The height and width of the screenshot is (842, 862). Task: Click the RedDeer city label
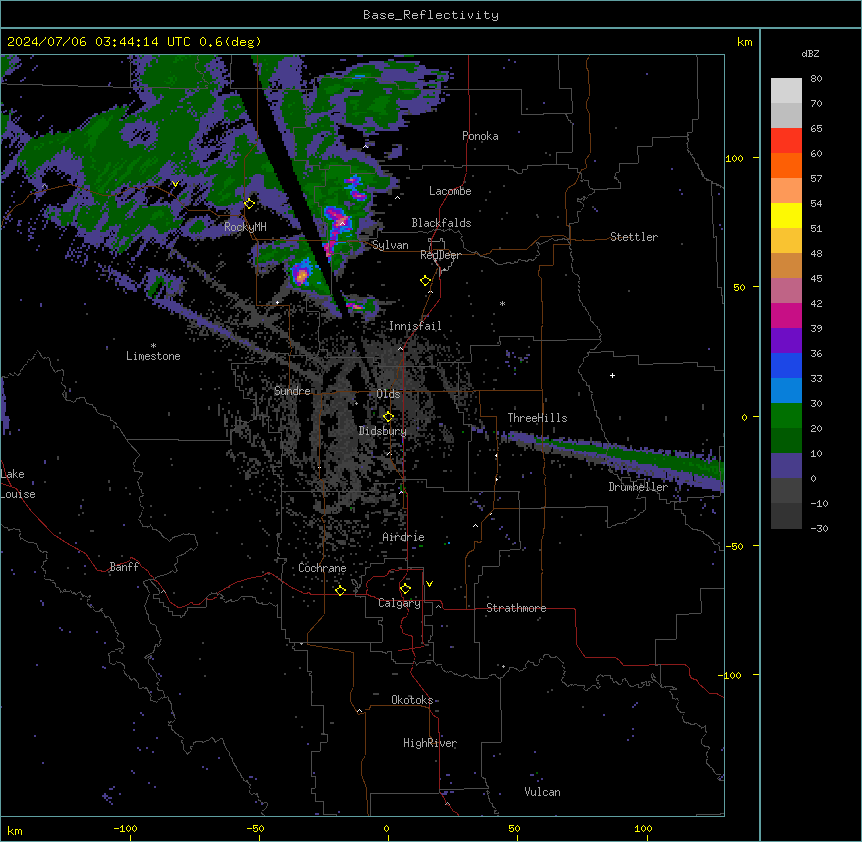click(440, 255)
